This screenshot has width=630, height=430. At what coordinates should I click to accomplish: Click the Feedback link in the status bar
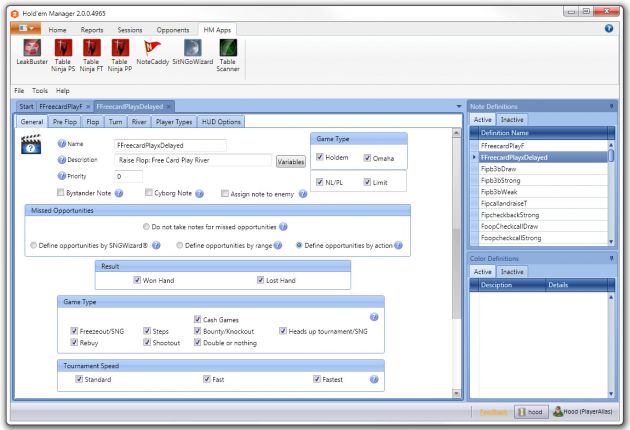(x=493, y=412)
